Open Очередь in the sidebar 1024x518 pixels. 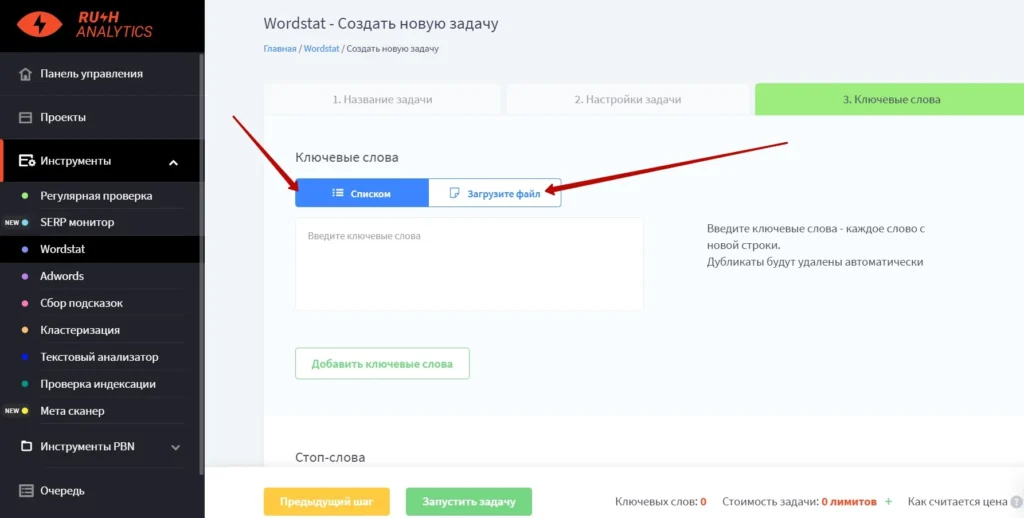click(63, 491)
